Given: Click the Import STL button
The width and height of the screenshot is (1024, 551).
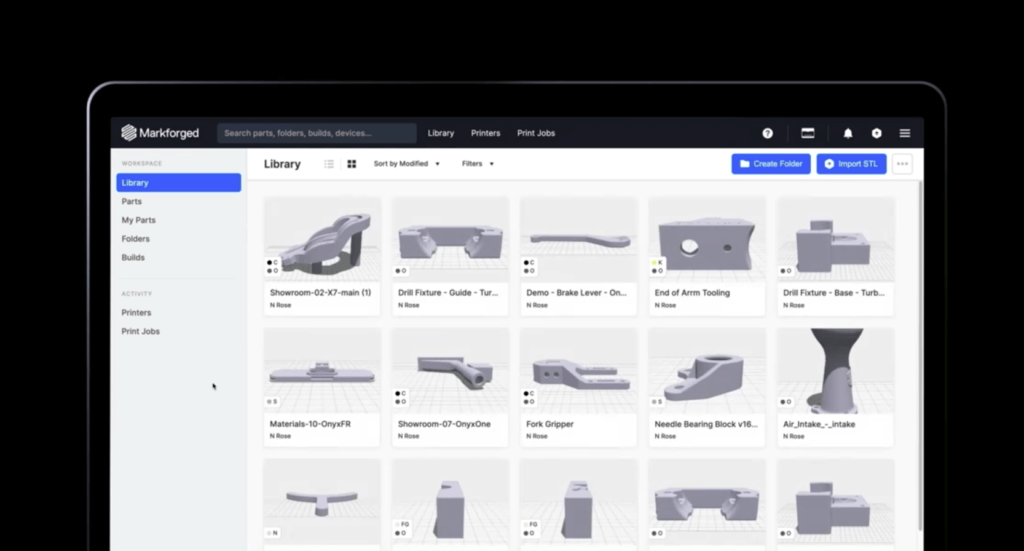Looking at the screenshot, I should click(x=851, y=164).
